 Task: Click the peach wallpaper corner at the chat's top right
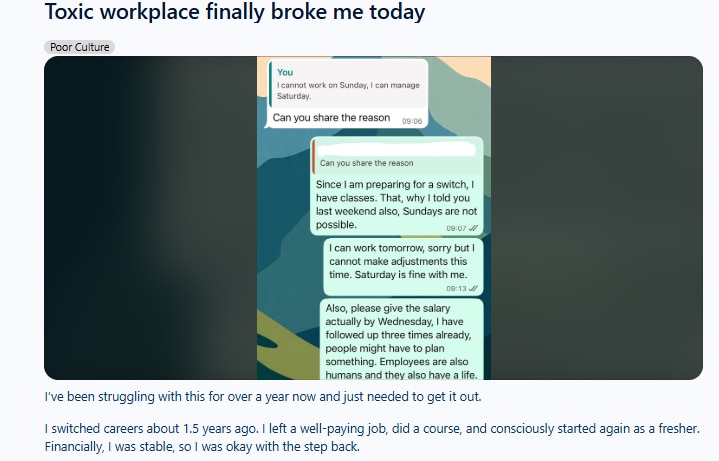pos(475,68)
